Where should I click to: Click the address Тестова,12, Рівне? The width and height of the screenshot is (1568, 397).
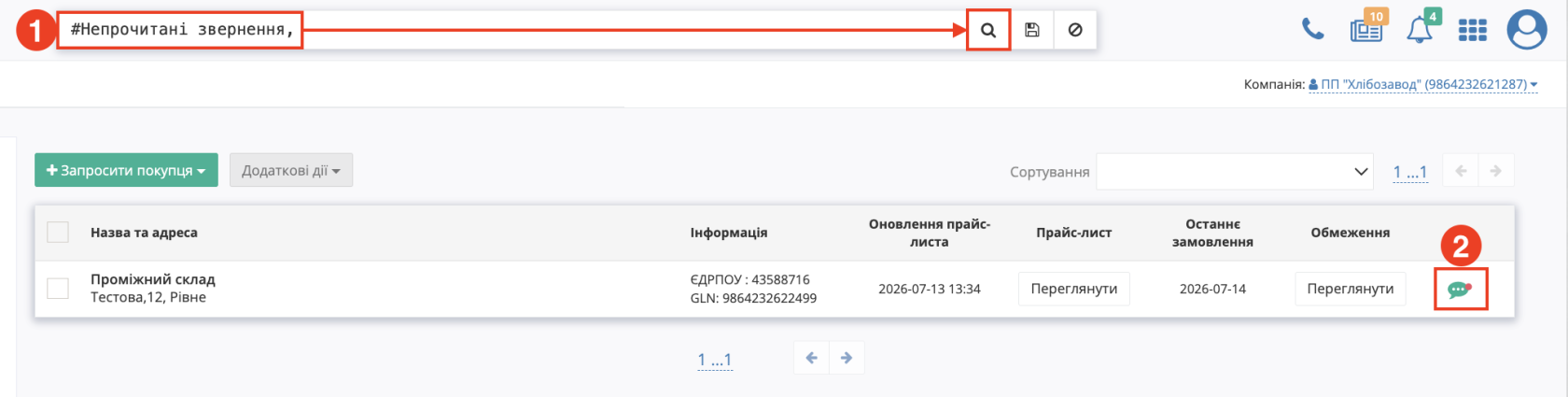148,297
